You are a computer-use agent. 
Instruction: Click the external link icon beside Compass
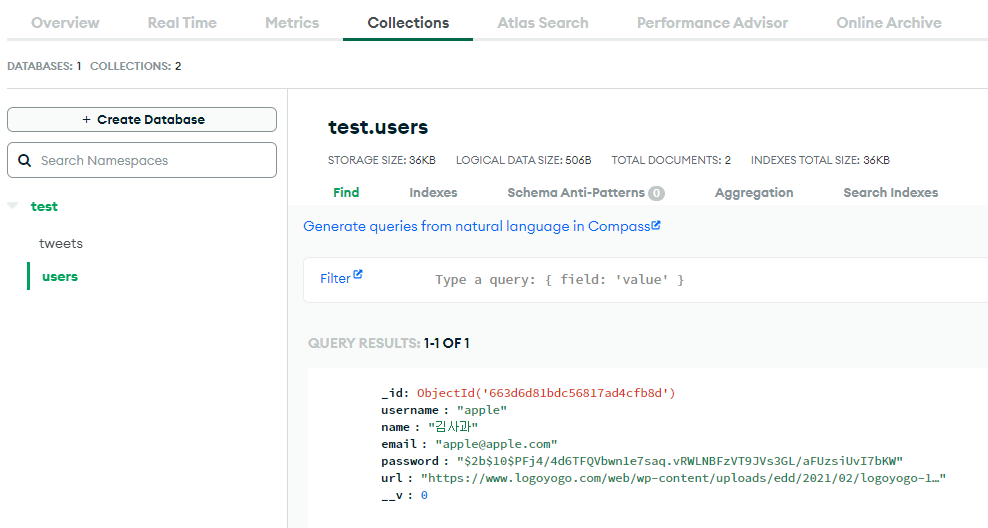(656, 225)
